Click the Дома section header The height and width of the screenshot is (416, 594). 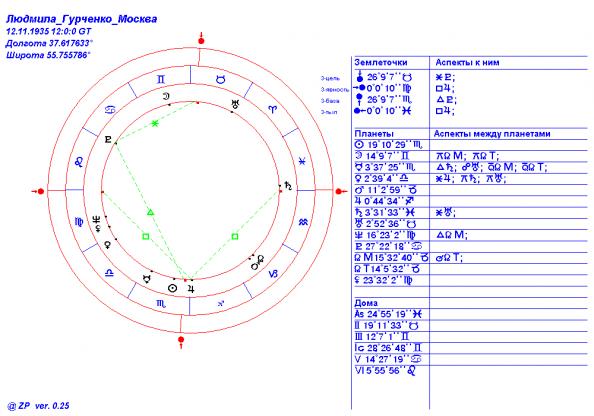click(366, 303)
